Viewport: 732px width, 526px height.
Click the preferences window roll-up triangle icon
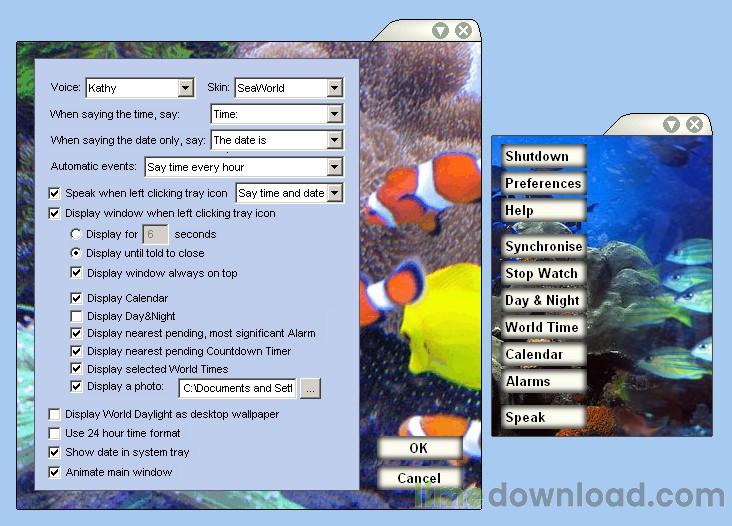[440, 31]
